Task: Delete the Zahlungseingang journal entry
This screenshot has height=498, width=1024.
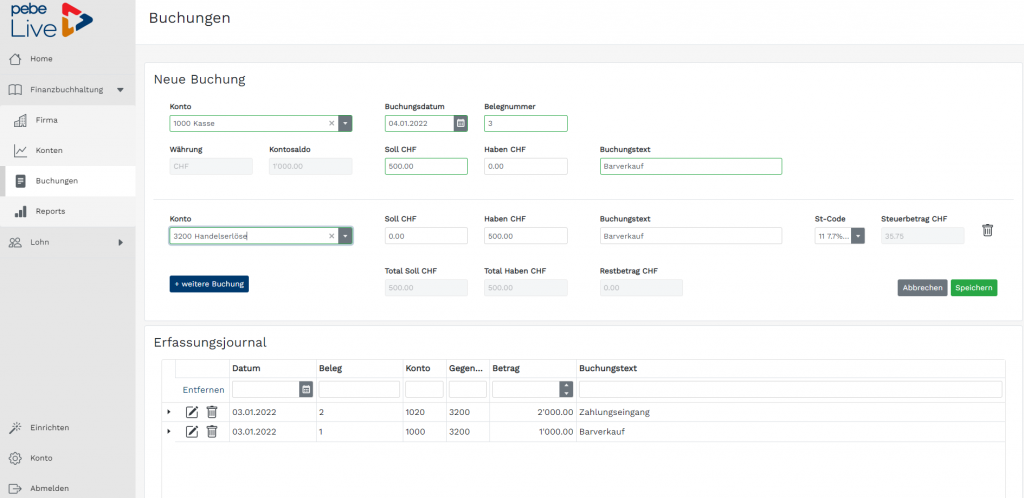Action: pyautogui.click(x=212, y=412)
